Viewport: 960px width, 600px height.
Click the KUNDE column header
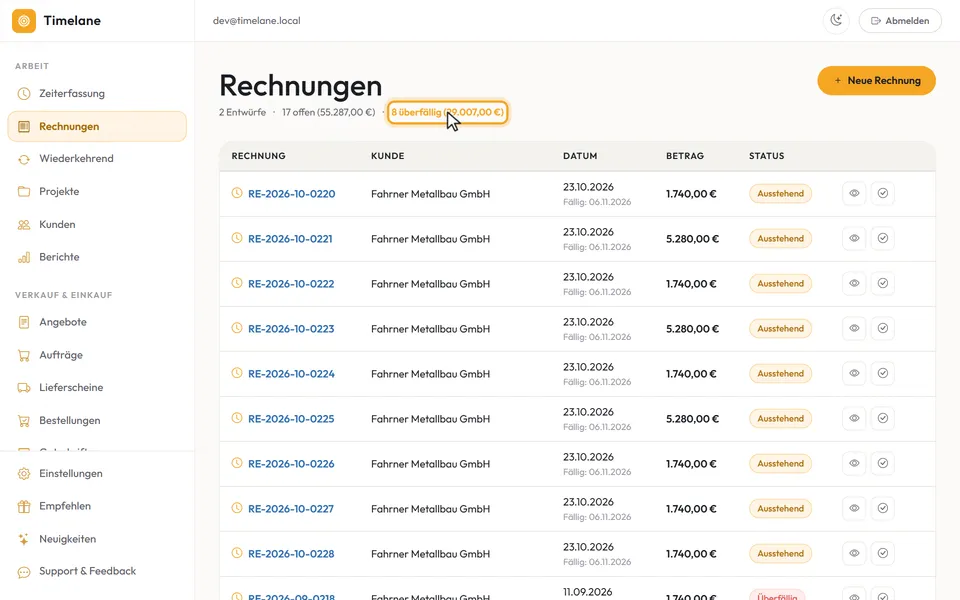pos(388,156)
